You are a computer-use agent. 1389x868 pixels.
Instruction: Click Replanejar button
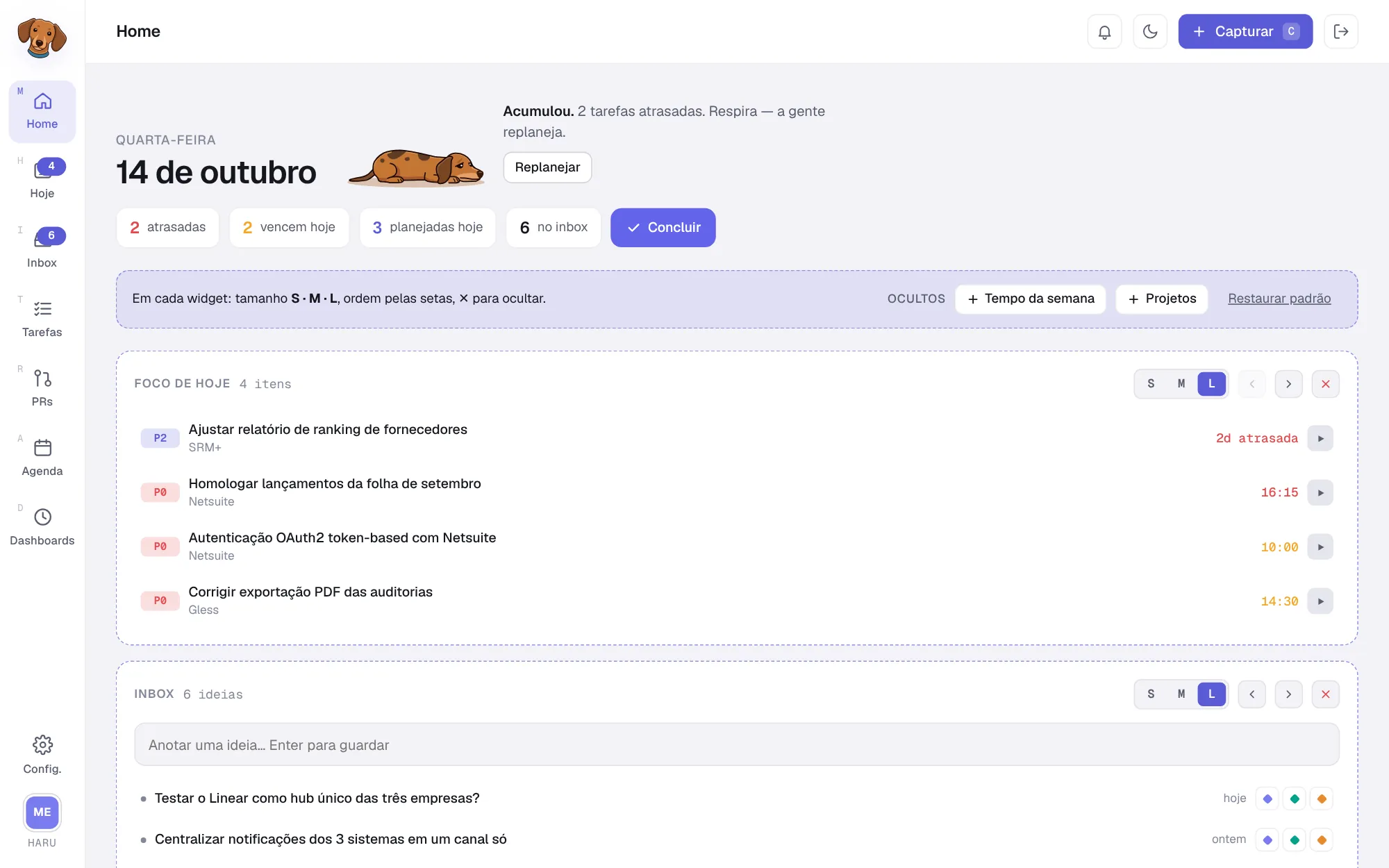point(547,167)
